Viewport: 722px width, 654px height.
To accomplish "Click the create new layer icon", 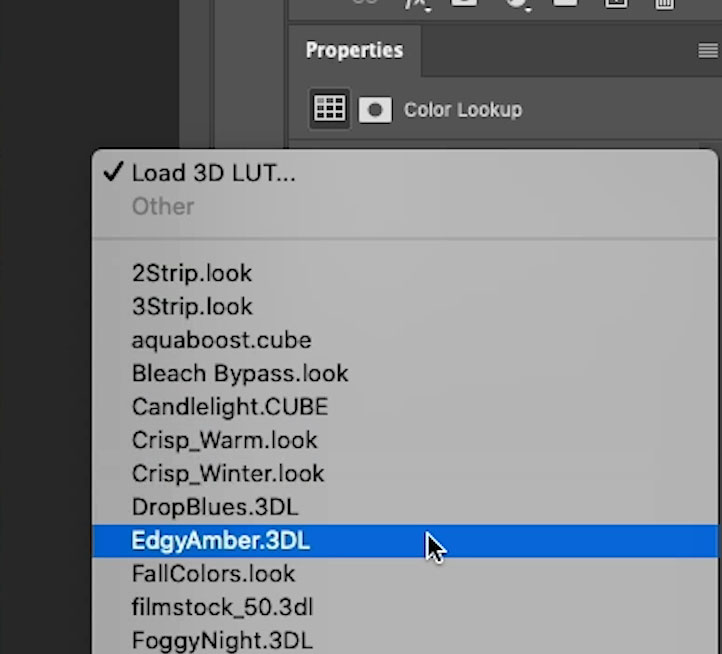I will pos(616,4).
